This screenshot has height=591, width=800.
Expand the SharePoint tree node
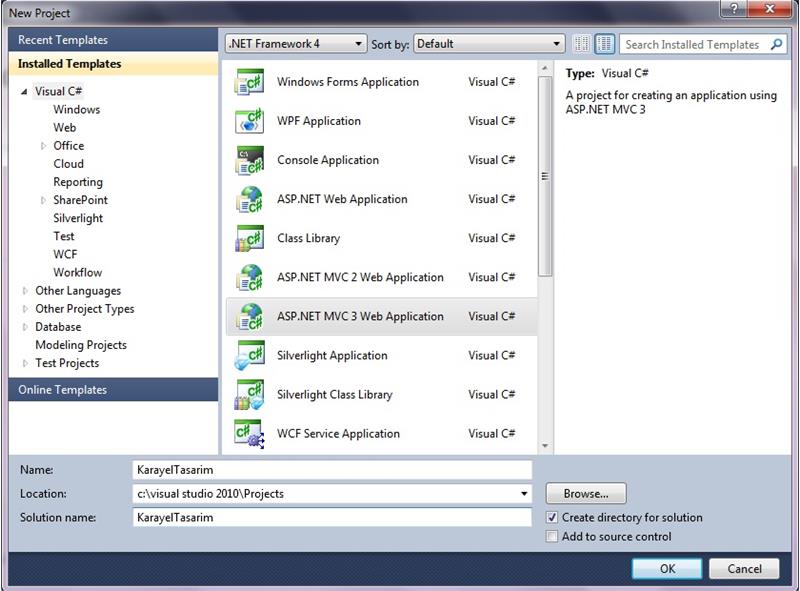pyautogui.click(x=43, y=200)
